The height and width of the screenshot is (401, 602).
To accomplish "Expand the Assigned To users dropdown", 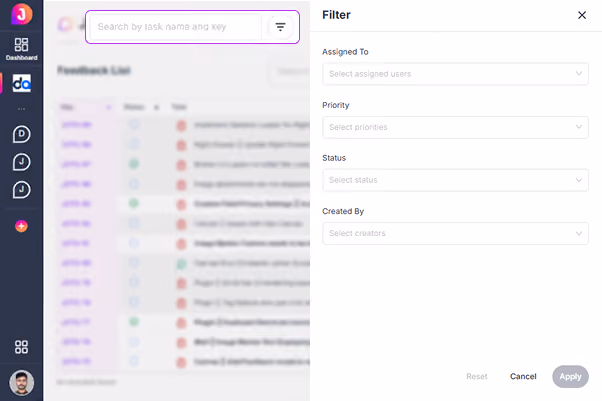I will pos(455,74).
